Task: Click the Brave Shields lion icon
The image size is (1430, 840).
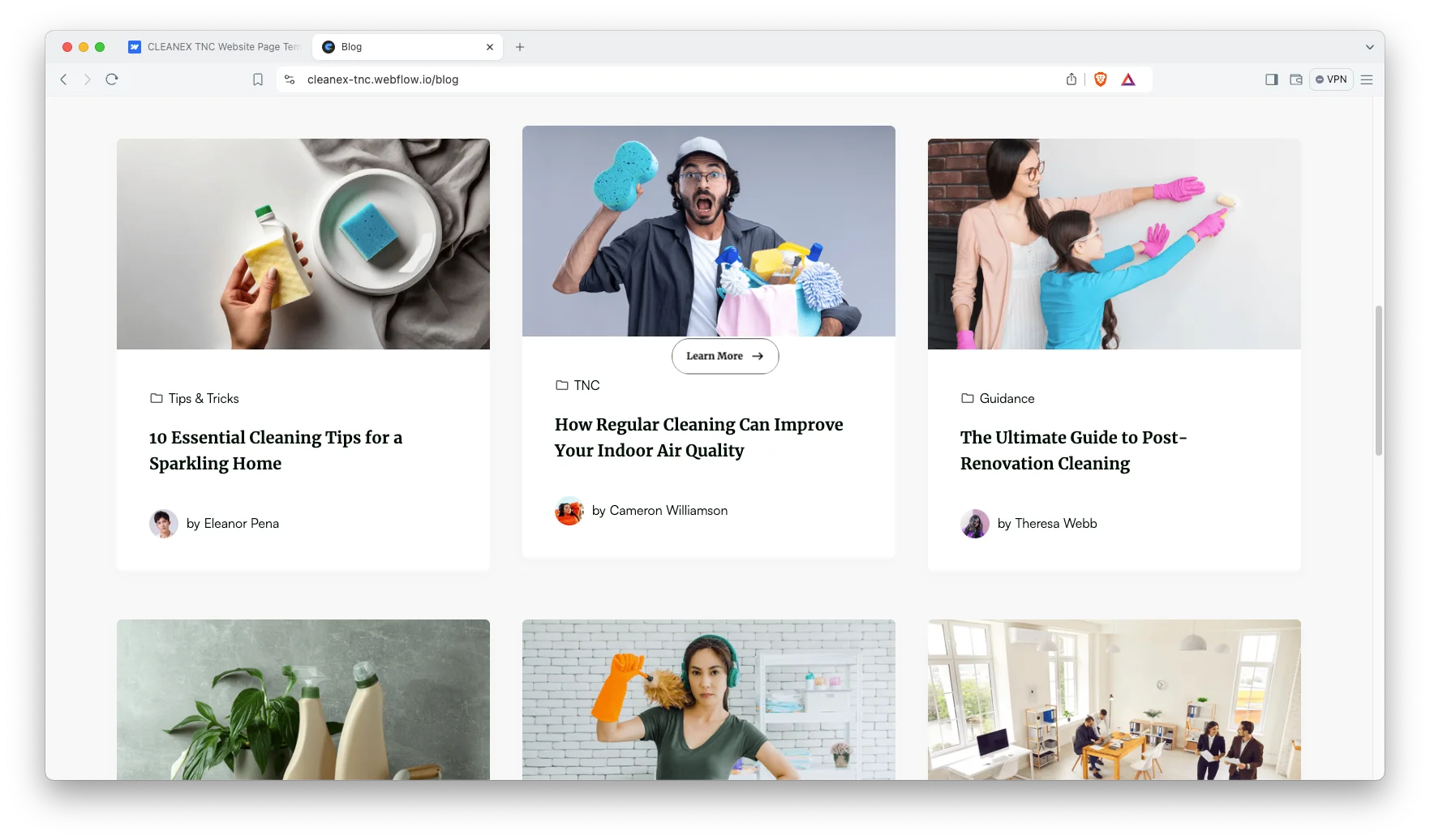Action: [1100, 79]
